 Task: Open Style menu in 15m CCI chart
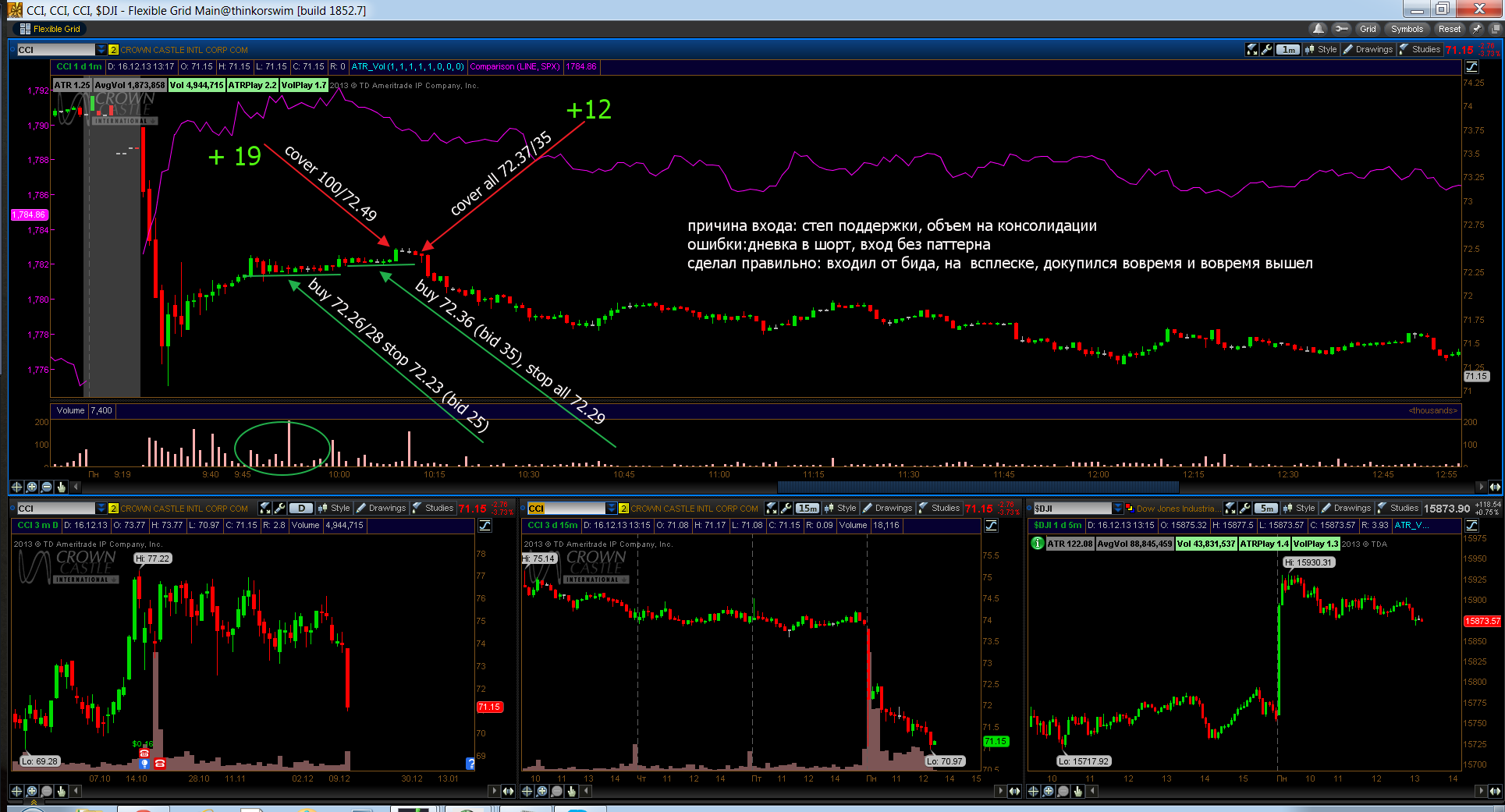pos(840,508)
